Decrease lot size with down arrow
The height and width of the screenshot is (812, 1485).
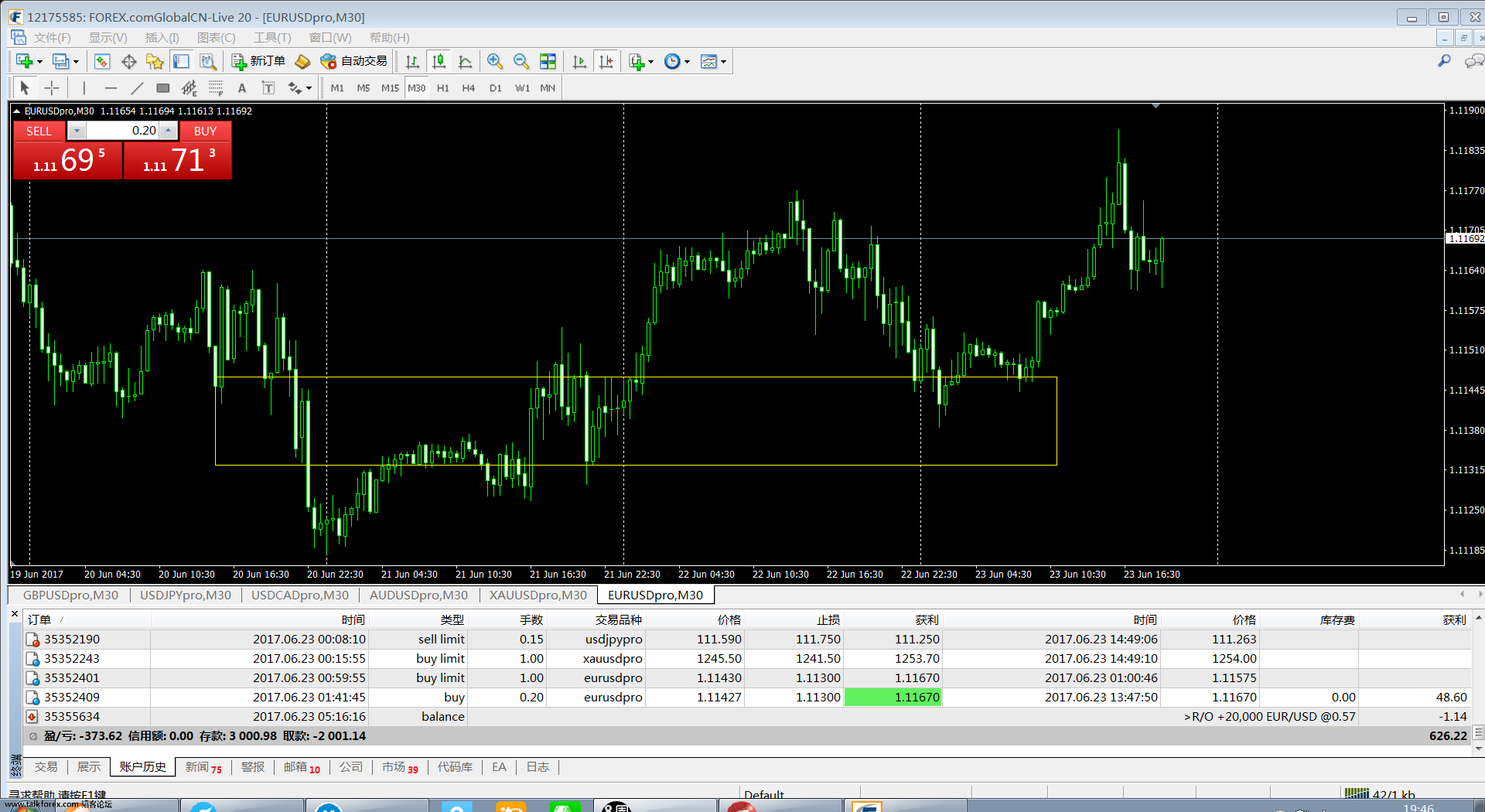(x=77, y=131)
